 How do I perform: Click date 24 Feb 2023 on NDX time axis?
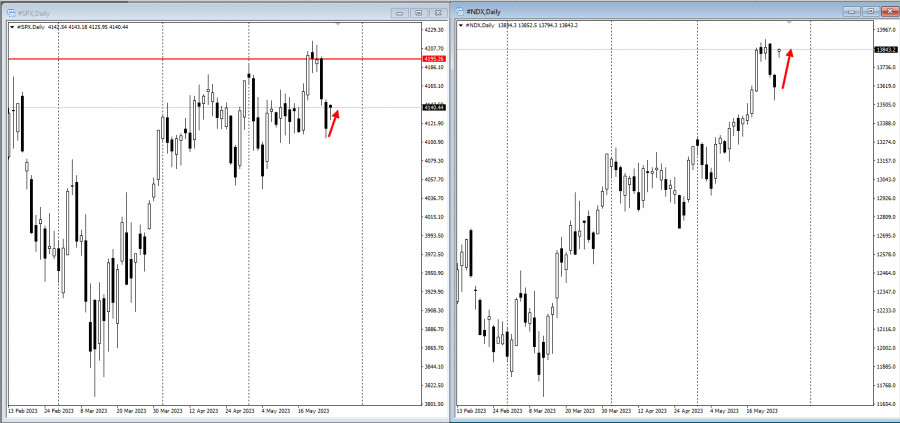(508, 412)
